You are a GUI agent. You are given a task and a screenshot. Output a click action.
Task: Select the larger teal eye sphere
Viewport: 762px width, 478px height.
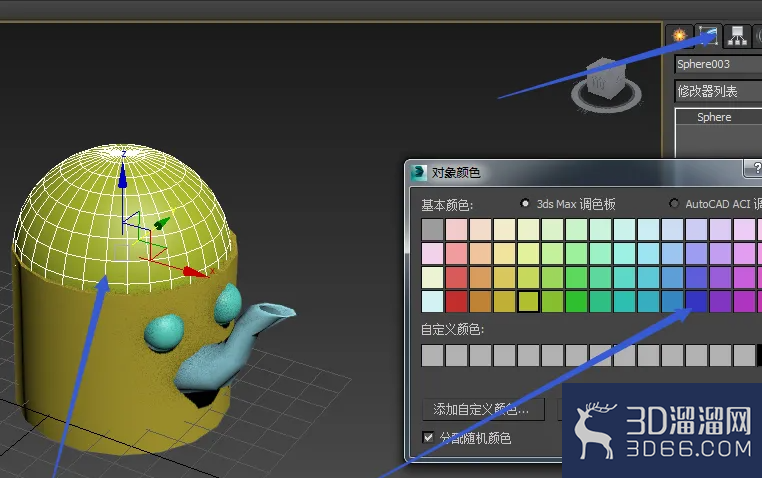pos(164,332)
